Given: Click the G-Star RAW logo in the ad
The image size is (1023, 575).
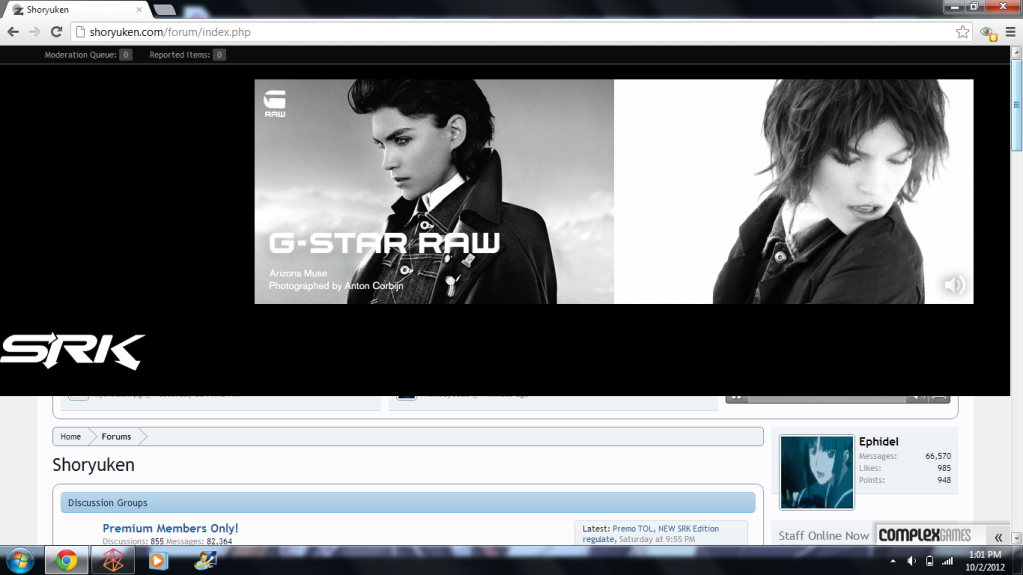Looking at the screenshot, I should (275, 104).
